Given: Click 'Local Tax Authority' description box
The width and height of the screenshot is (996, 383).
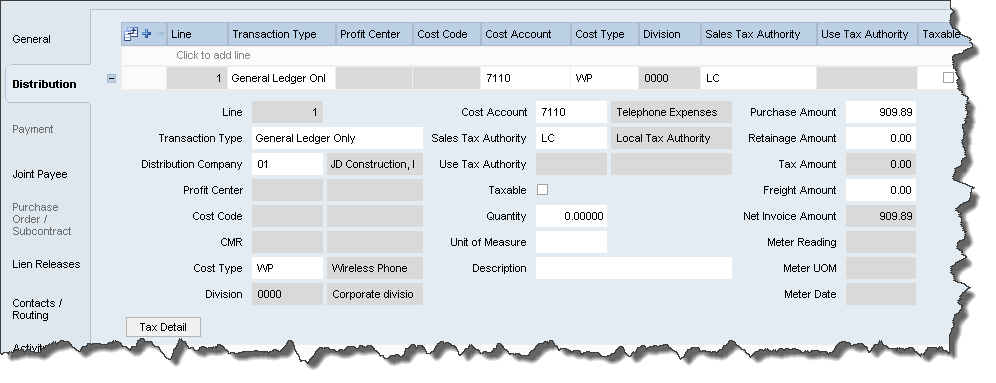Looking at the screenshot, I should (x=671, y=138).
